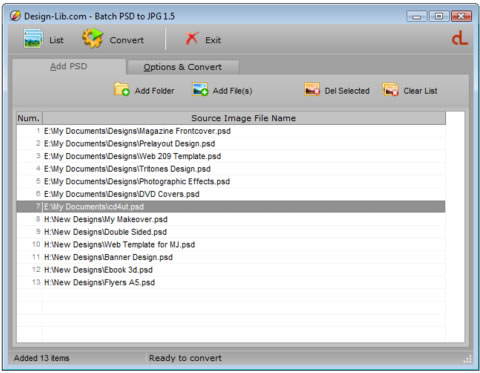This screenshot has height=373, width=480.
Task: Select row Flyers A5.psd
Action: [231, 283]
